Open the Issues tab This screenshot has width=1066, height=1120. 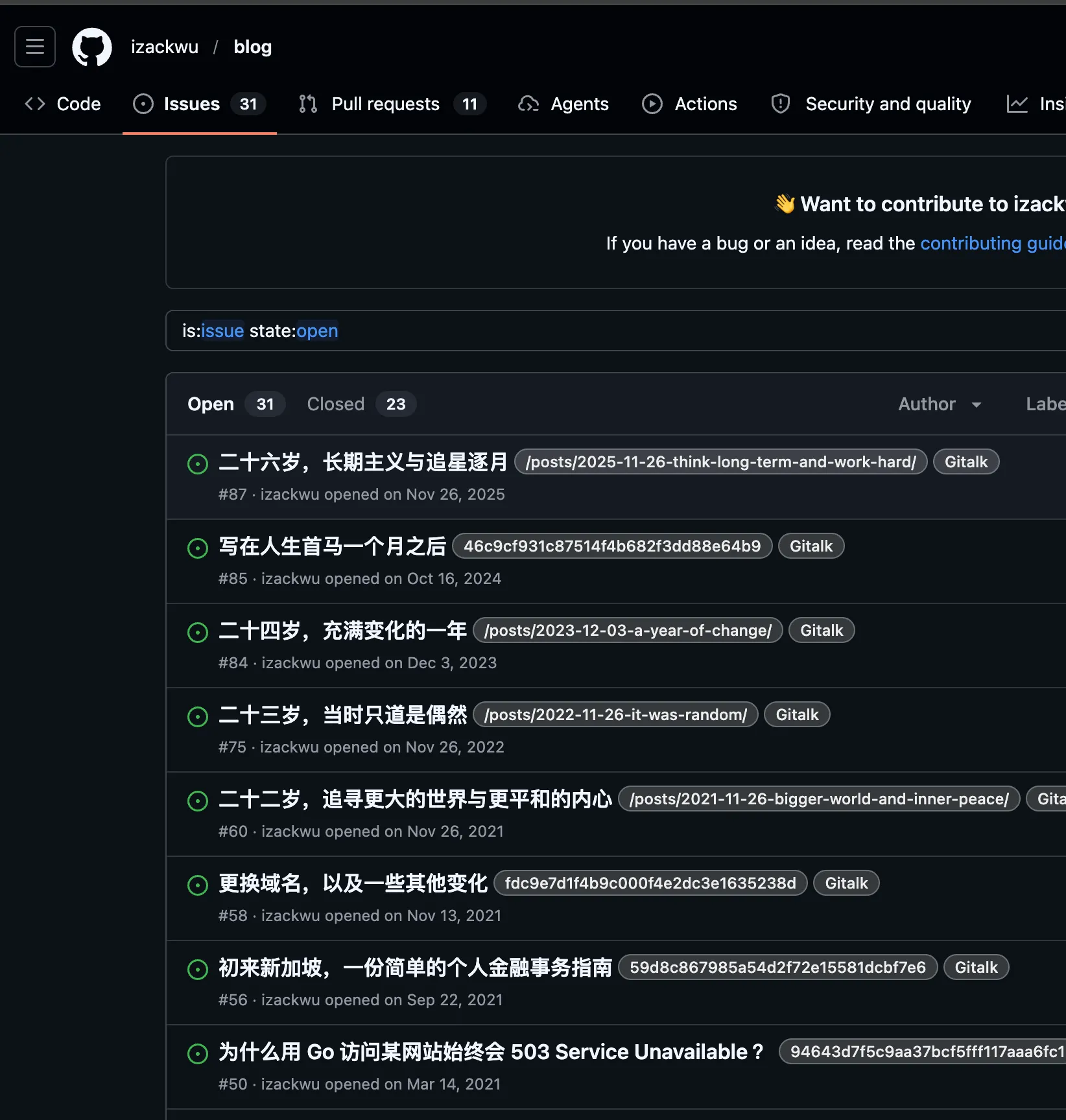200,104
